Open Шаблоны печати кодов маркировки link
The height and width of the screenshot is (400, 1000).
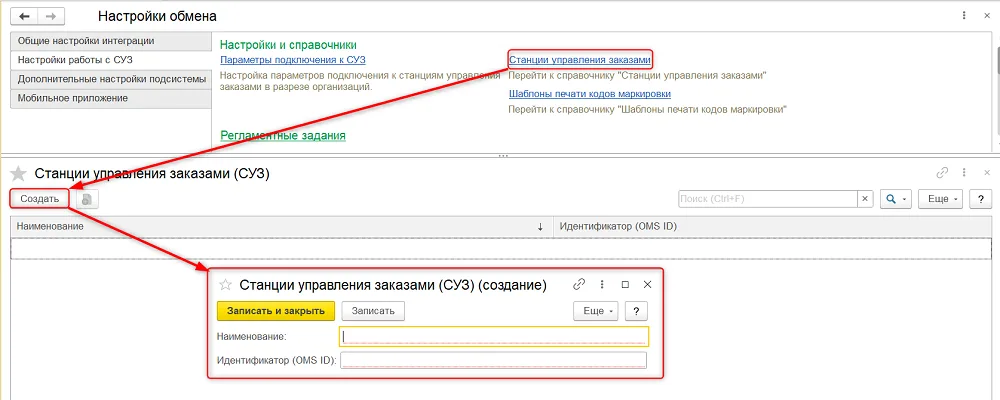click(x=590, y=94)
